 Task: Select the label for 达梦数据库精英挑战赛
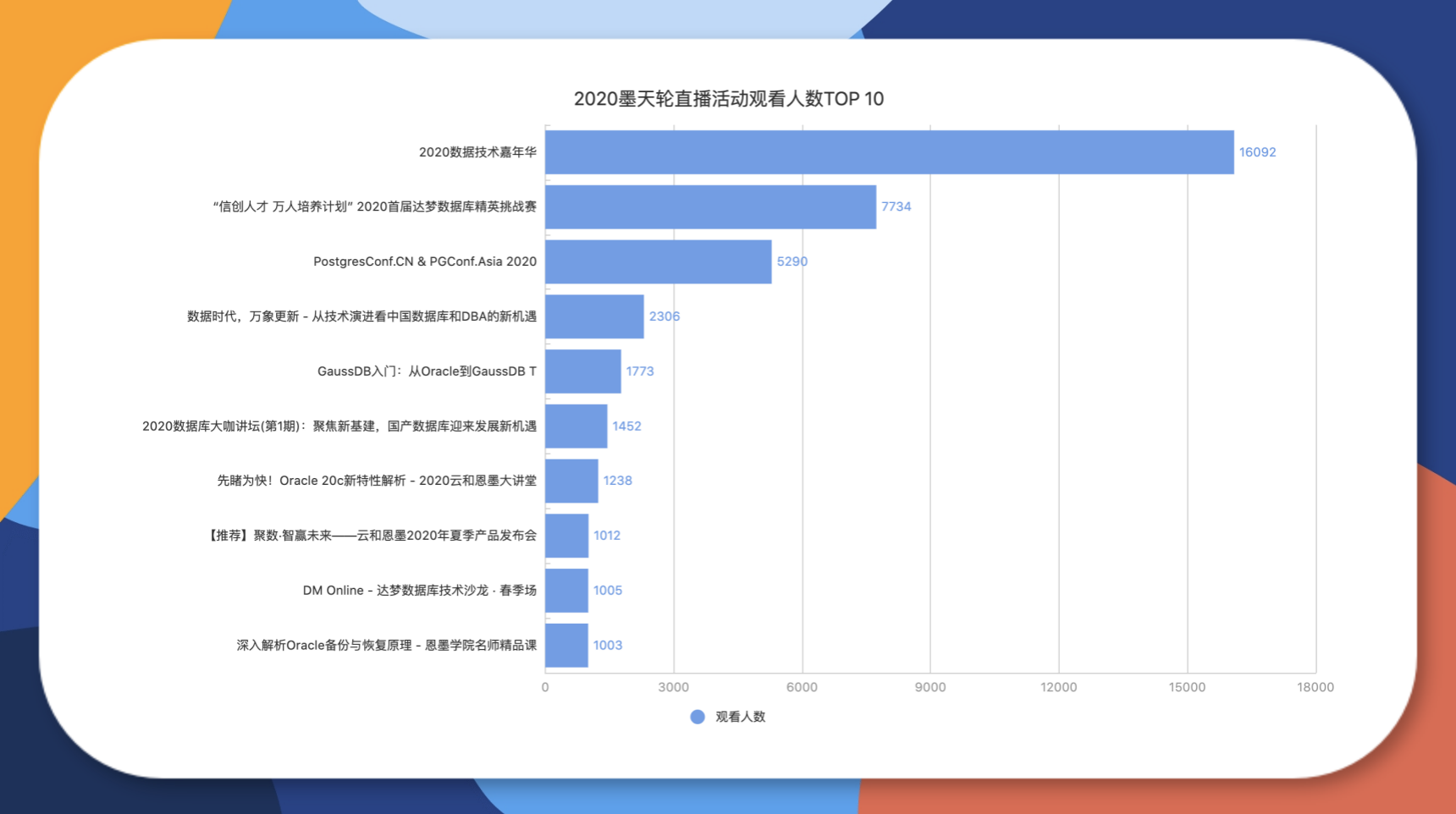(374, 206)
